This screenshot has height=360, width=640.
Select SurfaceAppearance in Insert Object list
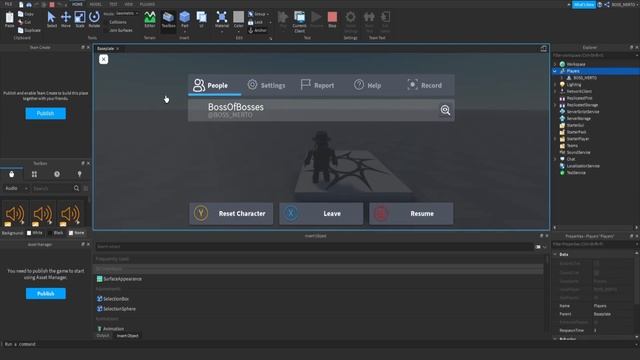click(122, 279)
